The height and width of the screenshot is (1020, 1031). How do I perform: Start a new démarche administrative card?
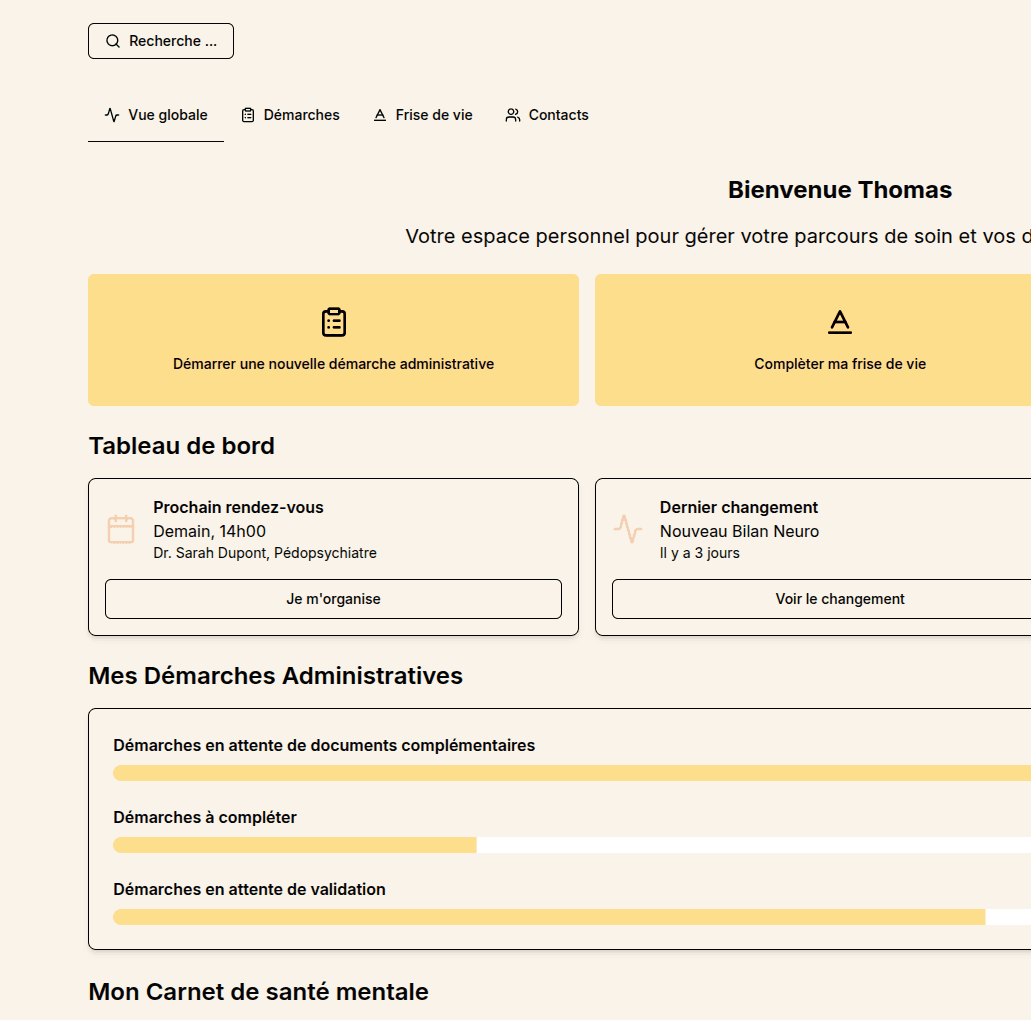pos(333,340)
